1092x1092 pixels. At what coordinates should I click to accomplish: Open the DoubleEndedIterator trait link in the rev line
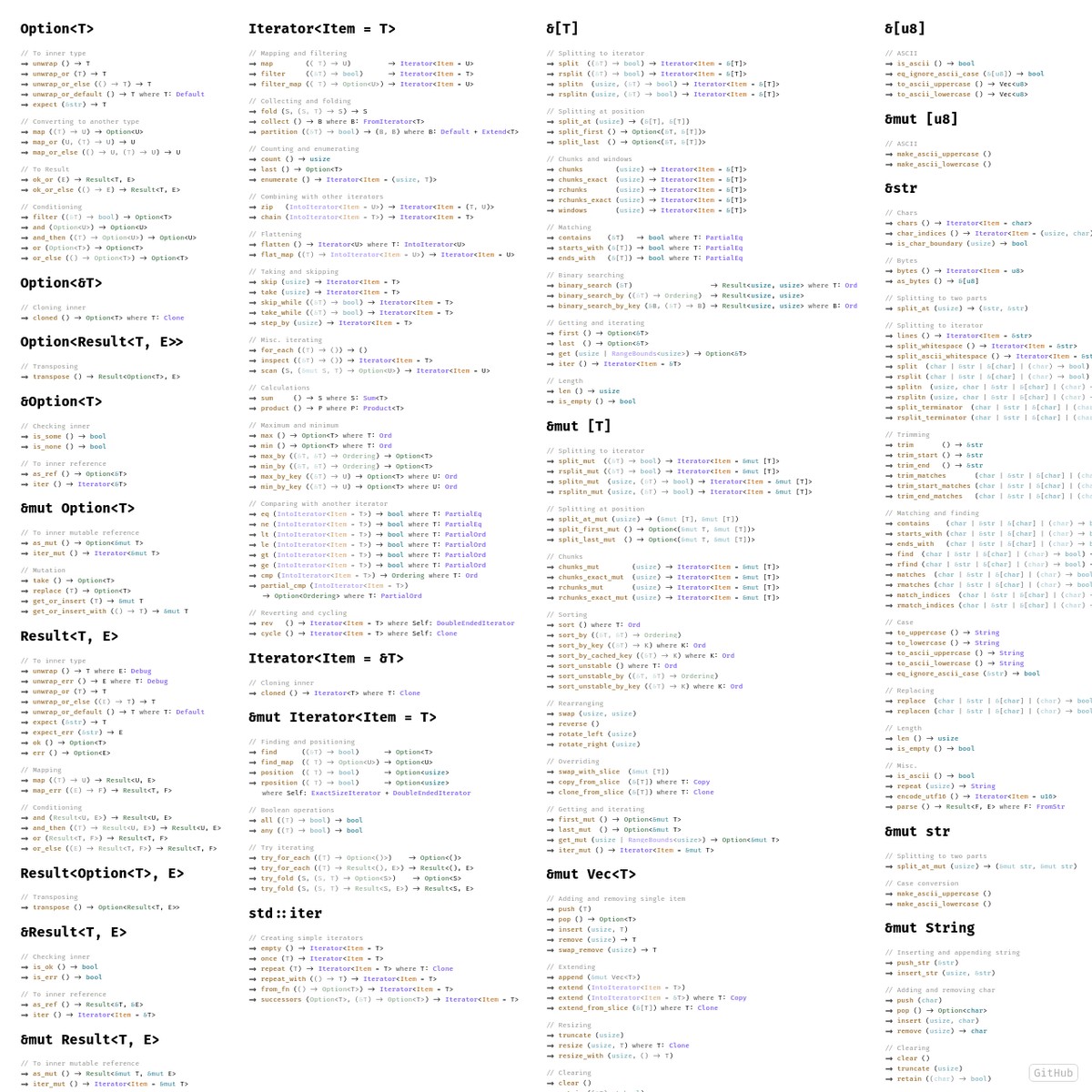tap(475, 623)
